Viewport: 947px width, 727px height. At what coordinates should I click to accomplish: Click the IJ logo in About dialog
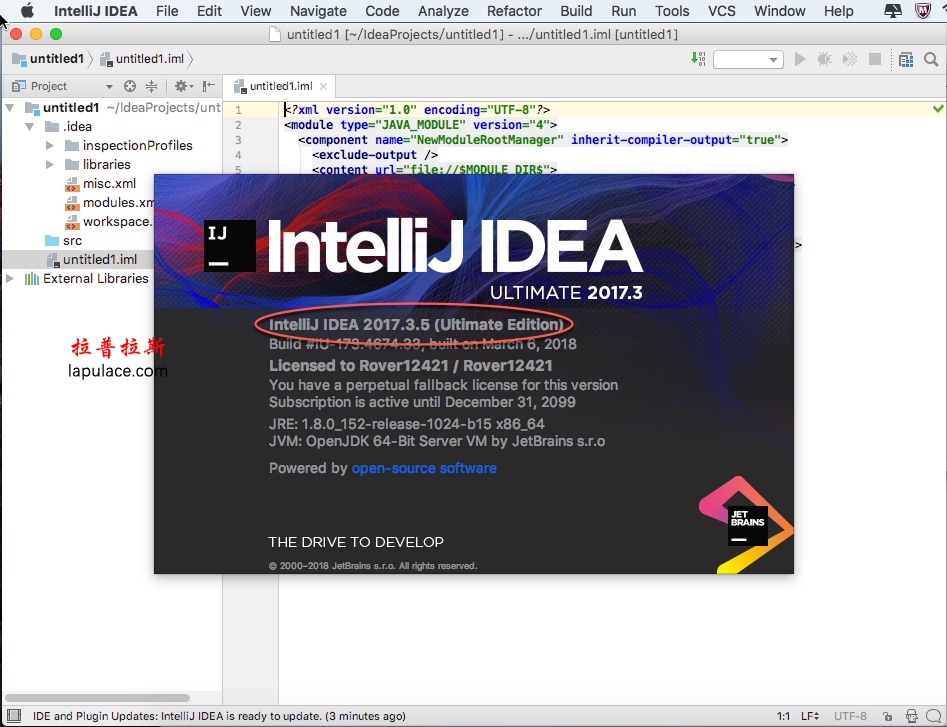(x=230, y=245)
